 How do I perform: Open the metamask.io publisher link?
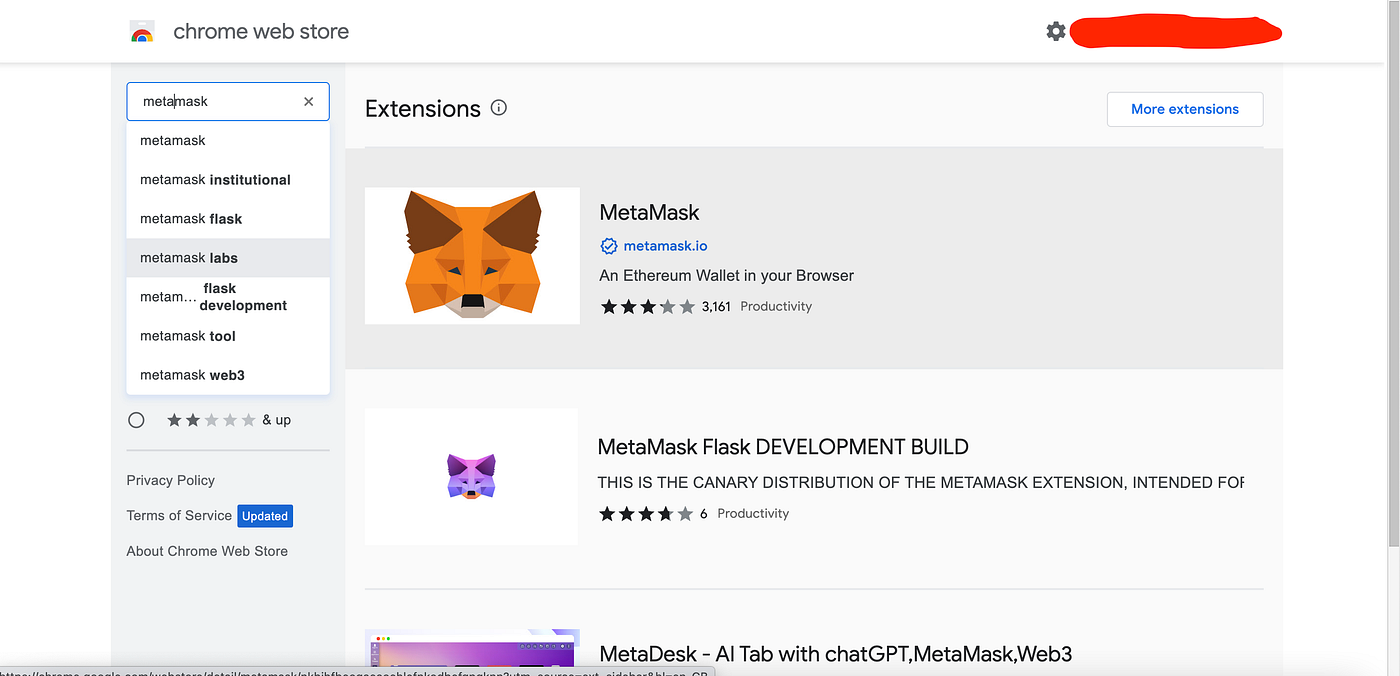click(665, 246)
